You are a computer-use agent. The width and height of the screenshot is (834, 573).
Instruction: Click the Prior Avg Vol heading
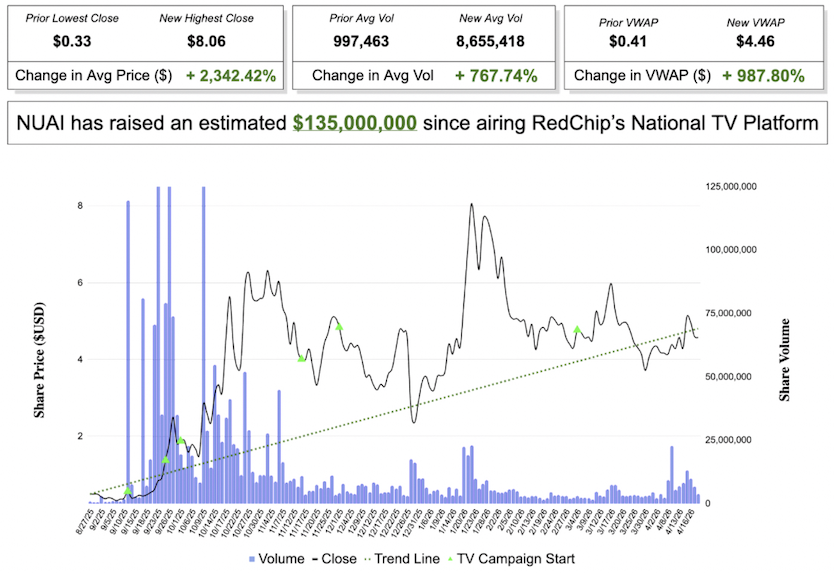(x=362, y=18)
